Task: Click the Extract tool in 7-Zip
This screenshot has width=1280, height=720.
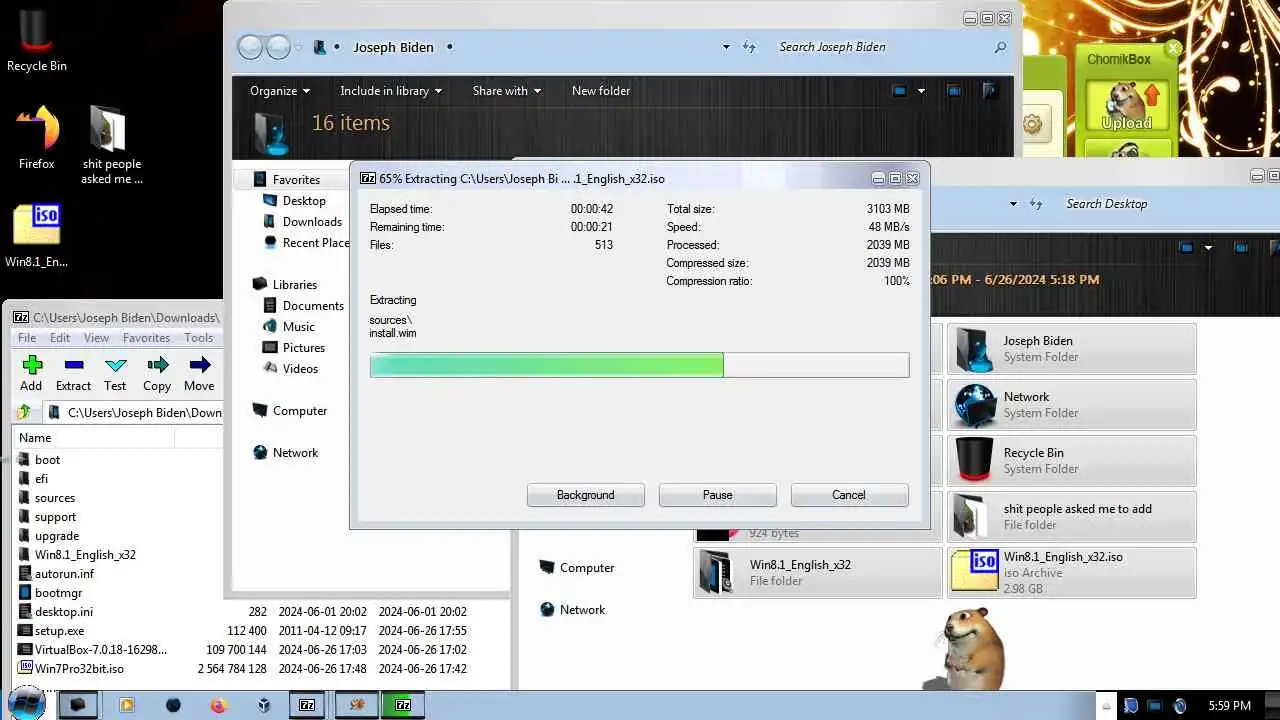Action: (x=73, y=373)
